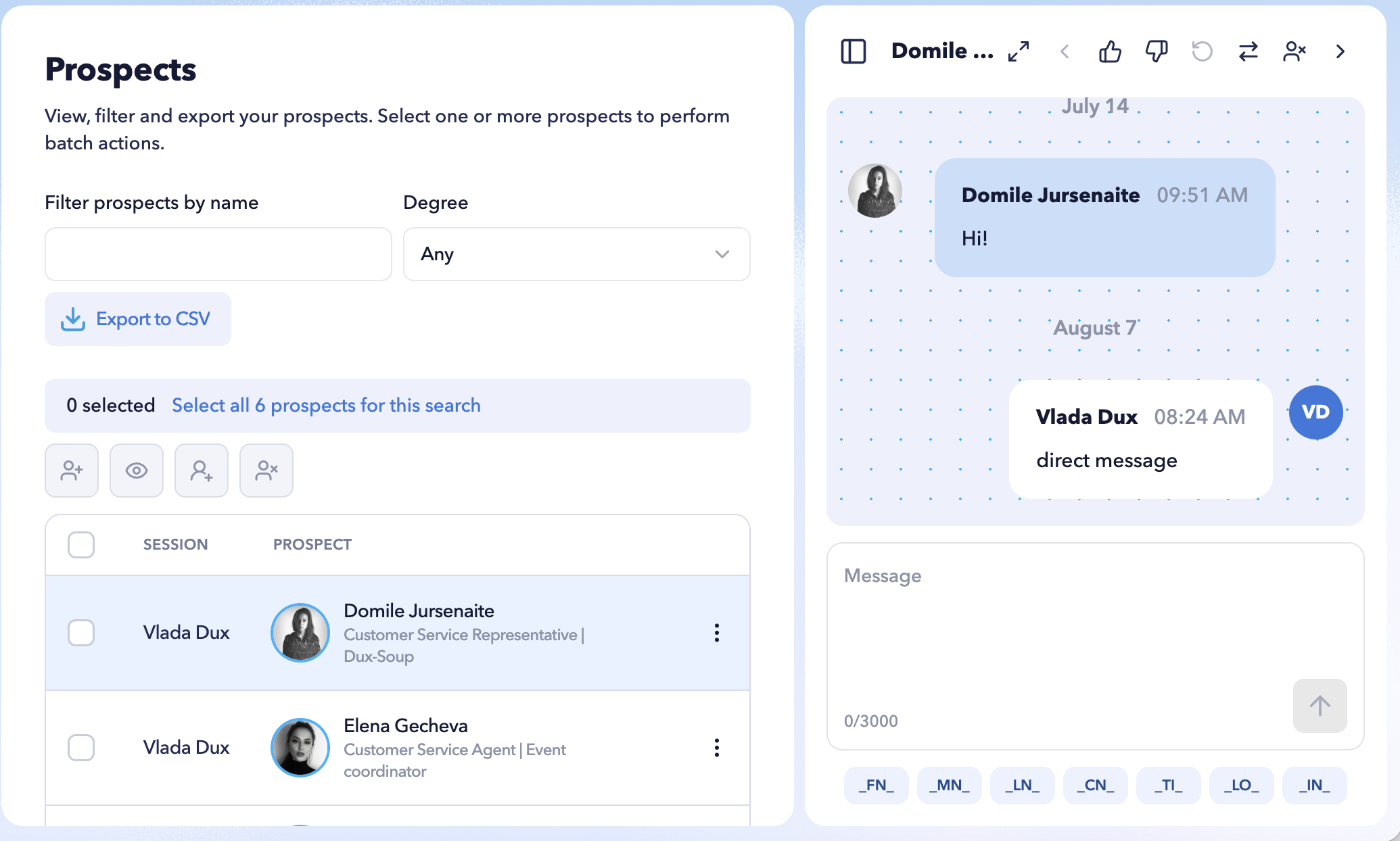Click Vlada Dux session in Domile row

[187, 633]
